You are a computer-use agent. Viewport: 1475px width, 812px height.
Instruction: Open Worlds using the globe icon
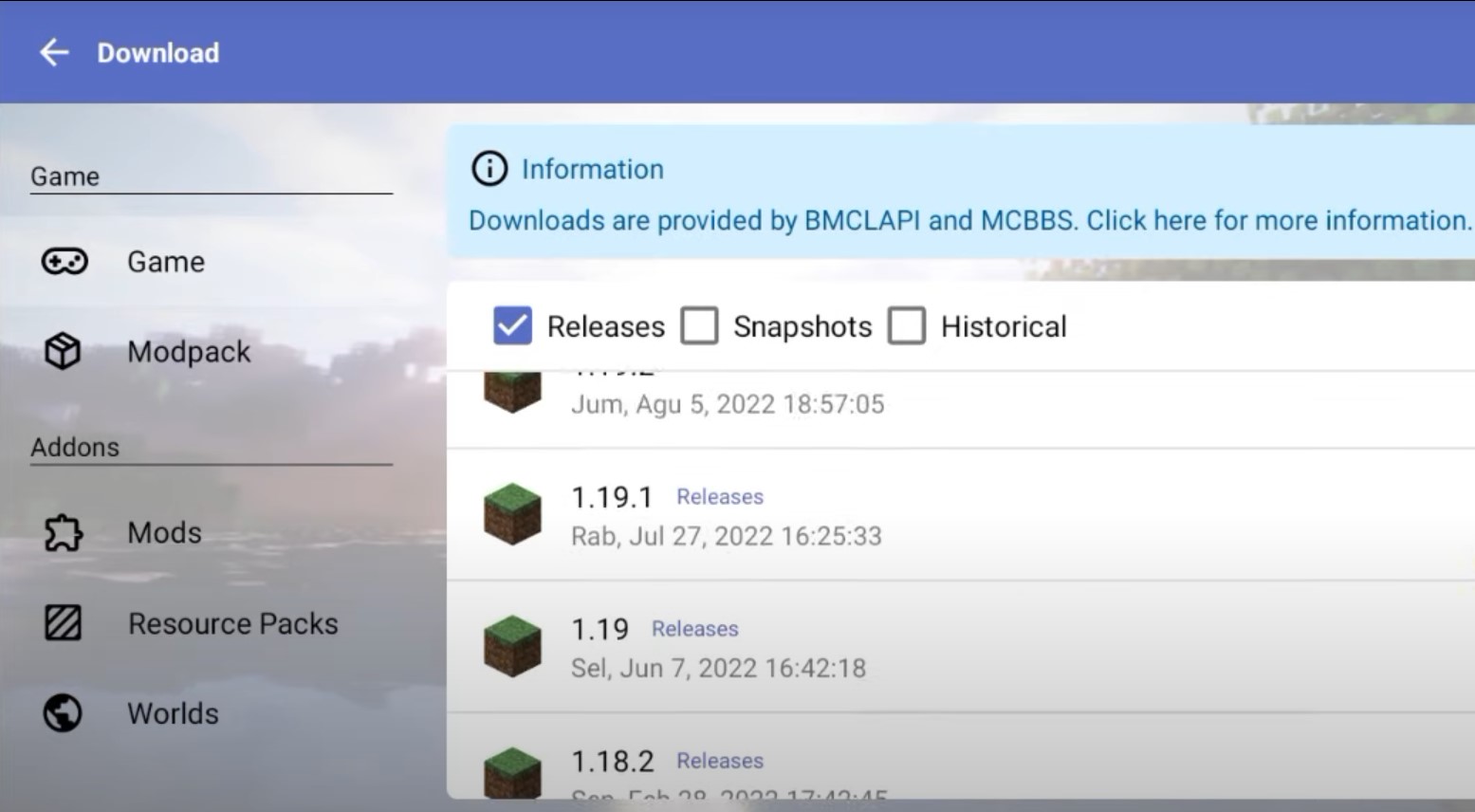[61, 713]
